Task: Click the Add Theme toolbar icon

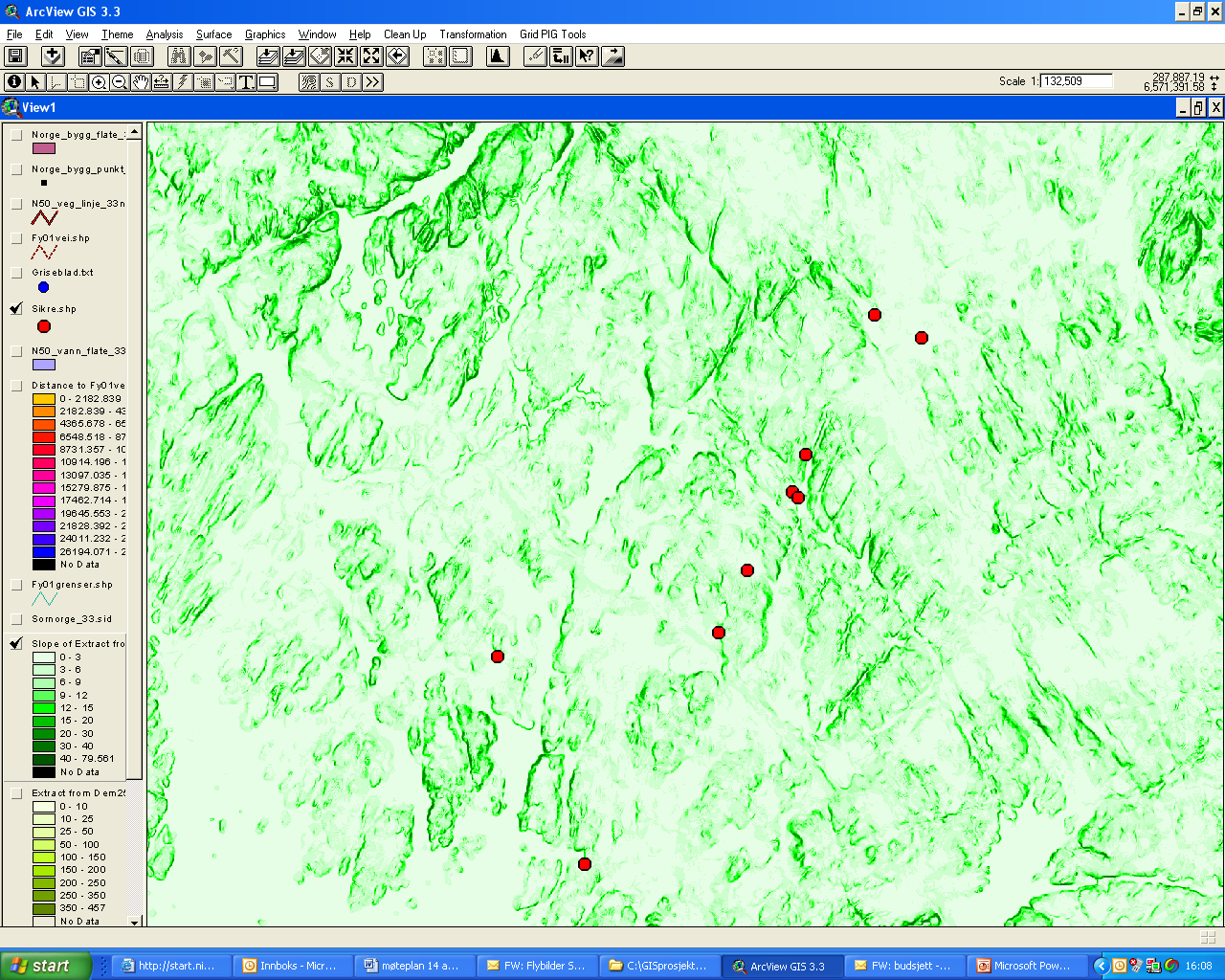Action: pyautogui.click(x=53, y=56)
